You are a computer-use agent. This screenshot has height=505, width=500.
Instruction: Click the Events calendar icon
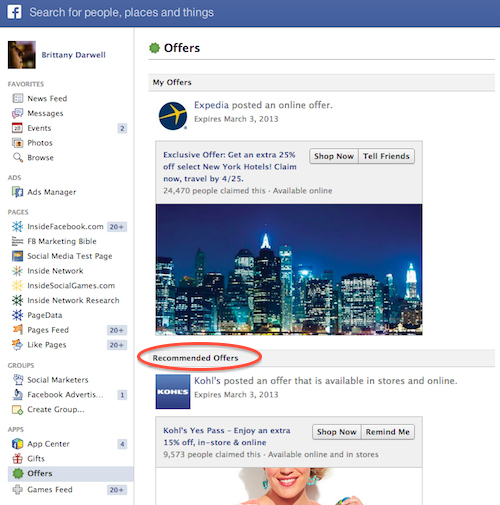click(x=17, y=128)
